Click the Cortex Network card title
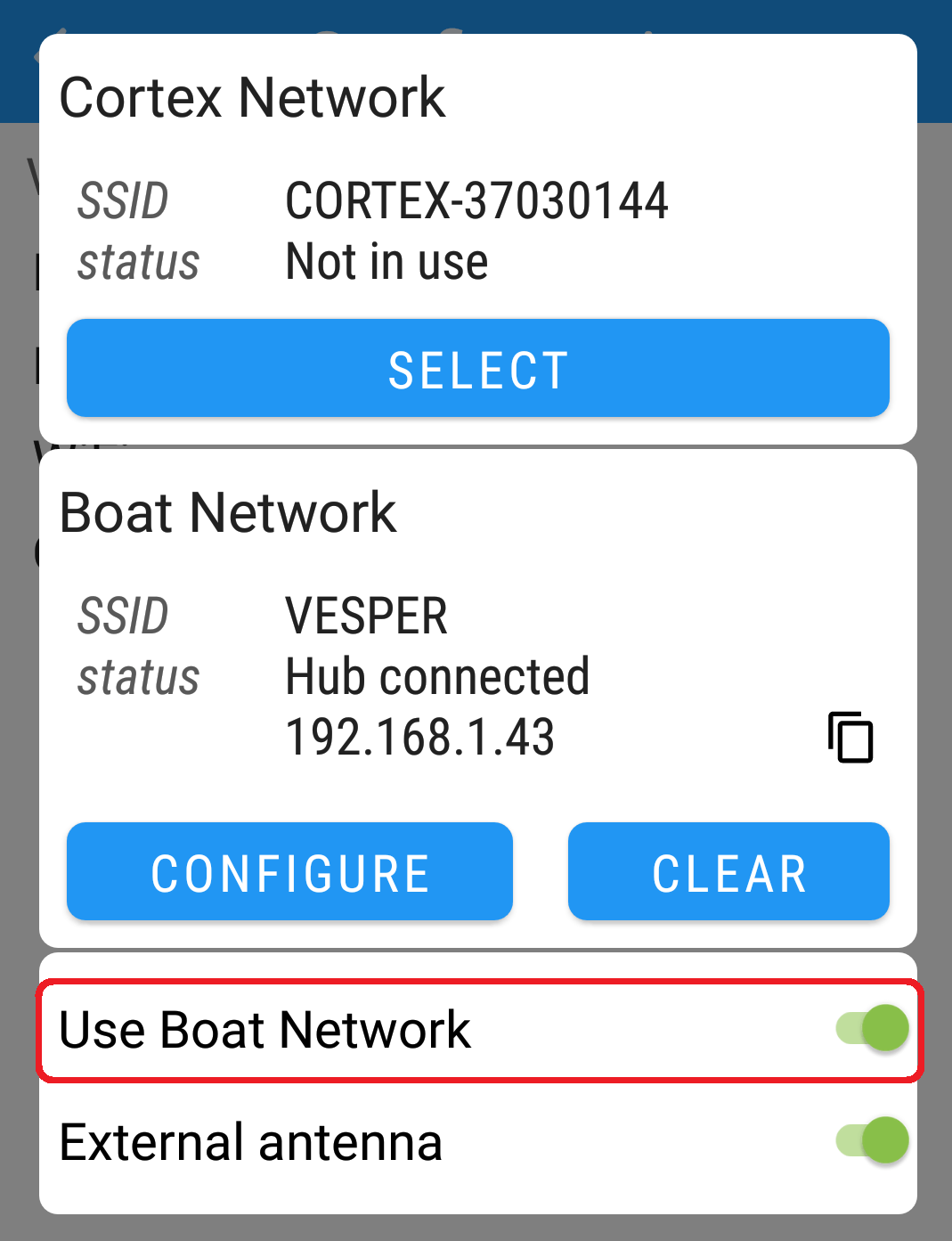This screenshot has width=952, height=1241. (x=252, y=98)
